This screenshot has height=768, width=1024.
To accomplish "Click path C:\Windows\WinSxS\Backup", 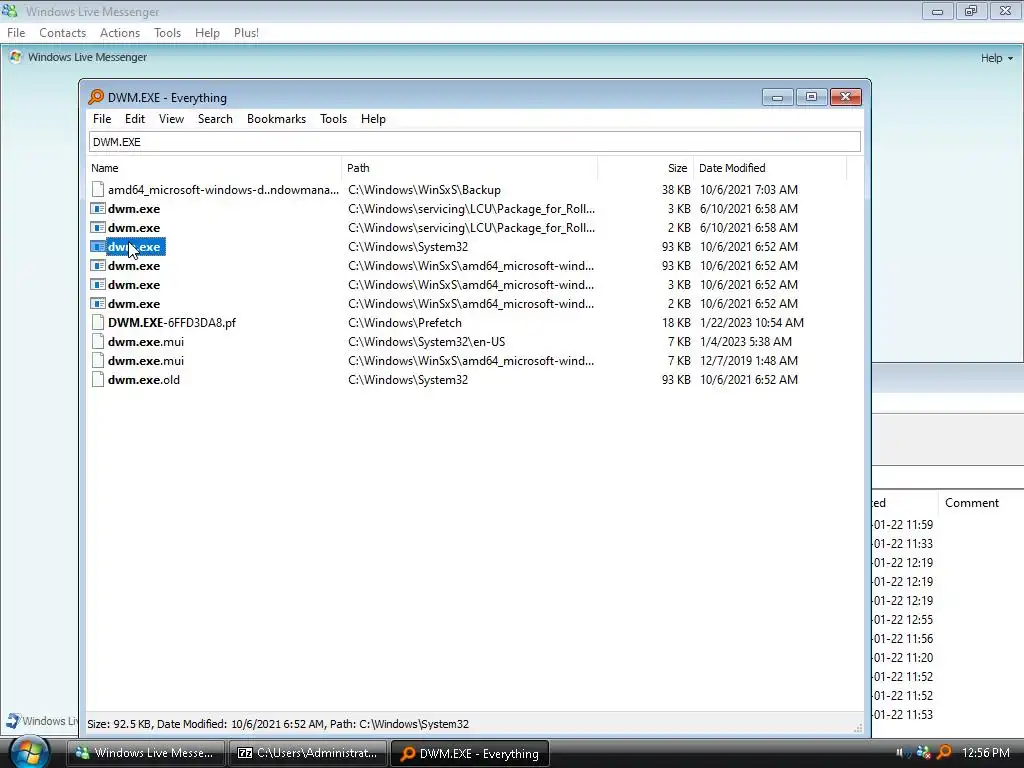I will click(424, 190).
